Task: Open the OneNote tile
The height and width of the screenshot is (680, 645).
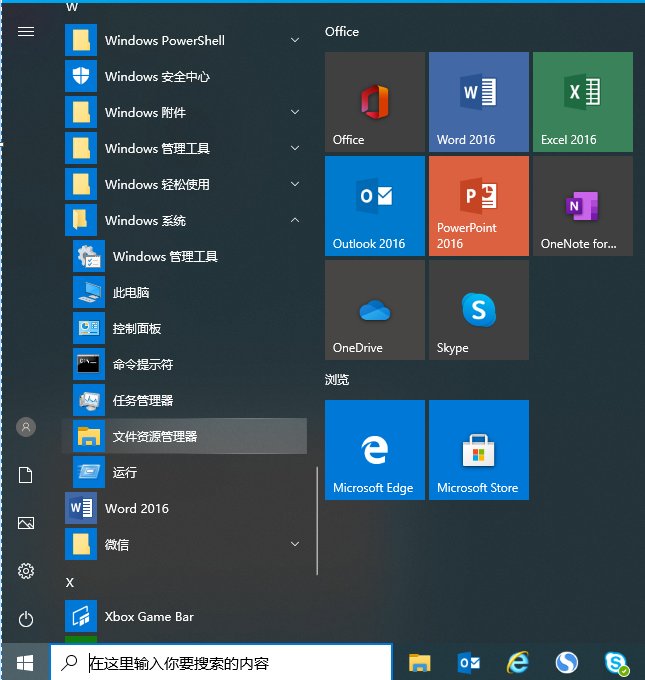Action: [x=582, y=205]
